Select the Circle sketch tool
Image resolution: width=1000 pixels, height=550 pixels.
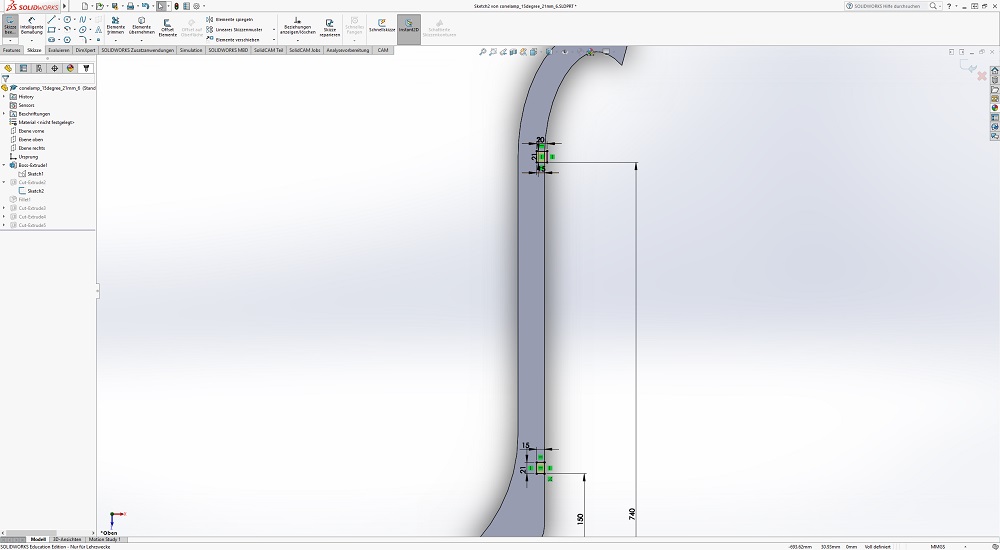[67, 20]
